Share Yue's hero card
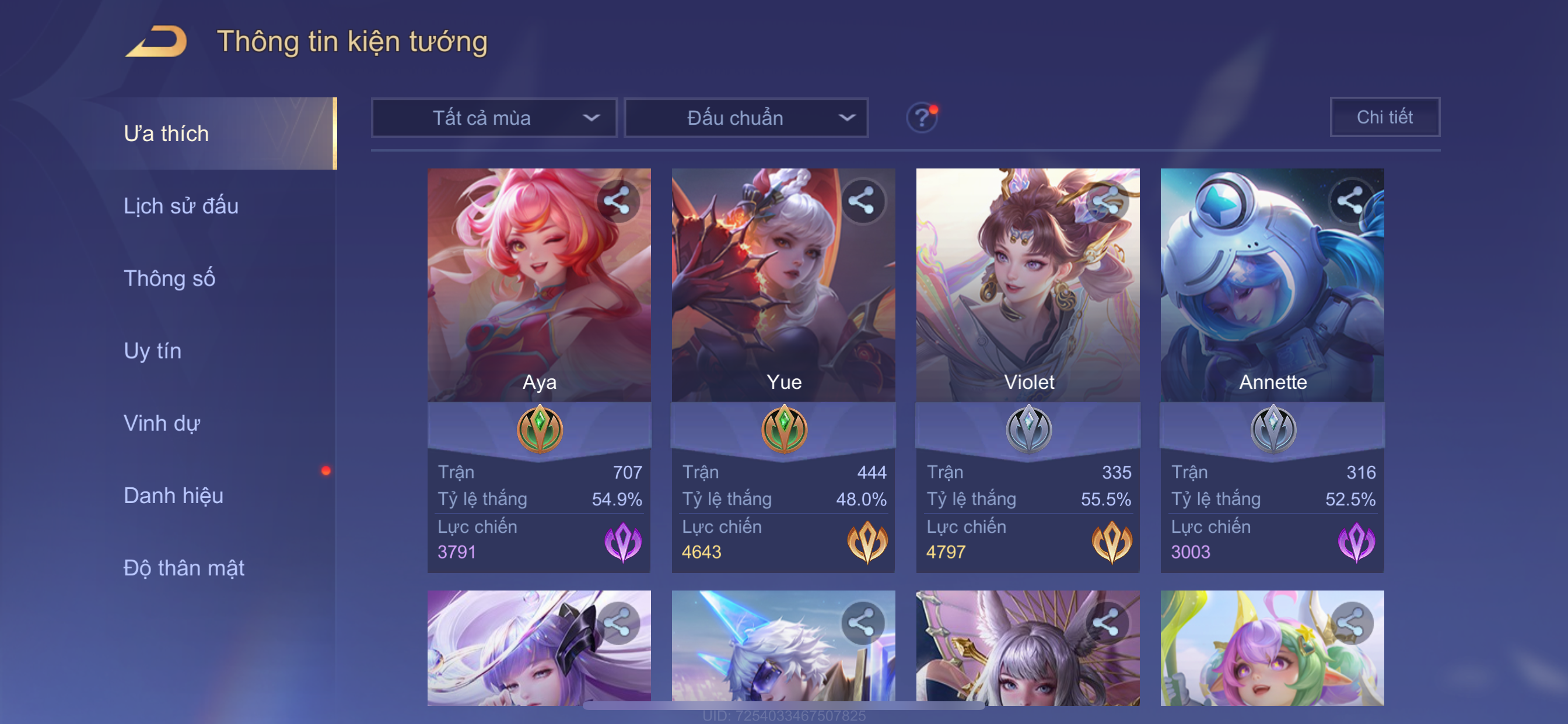The width and height of the screenshot is (1568, 724). [862, 201]
